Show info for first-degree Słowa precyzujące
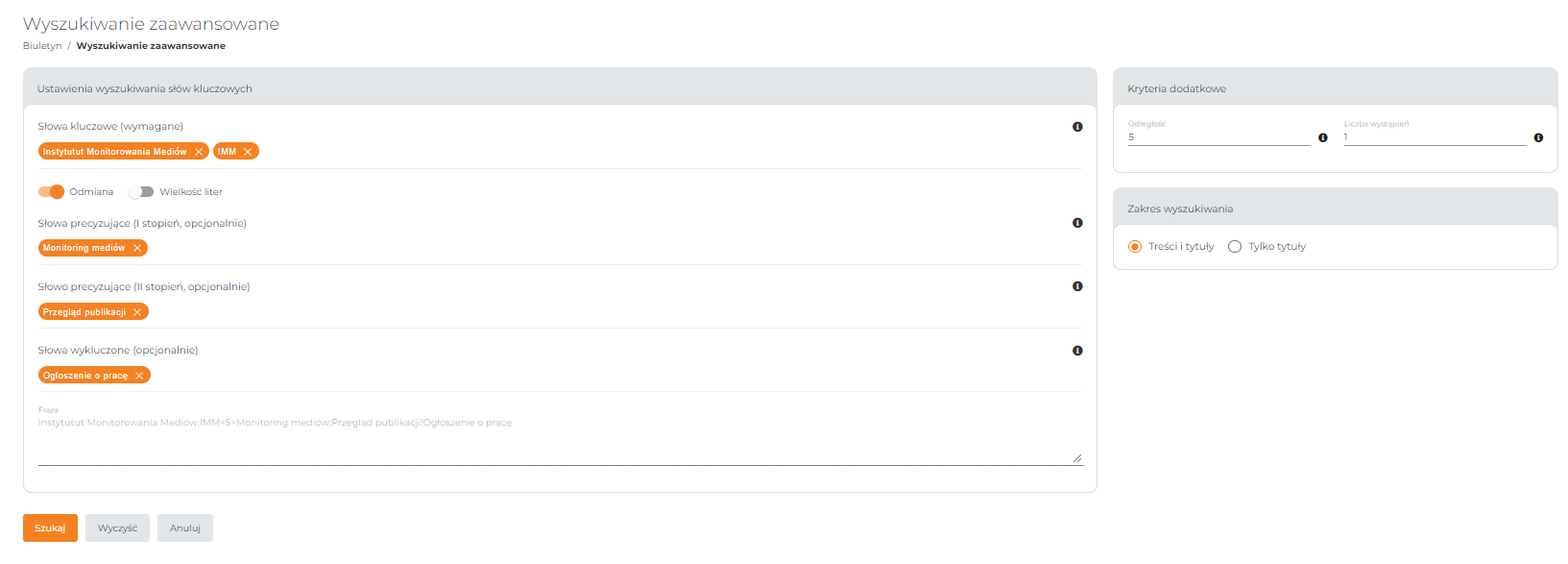Image resolution: width=1568 pixels, height=564 pixels. coord(1077,223)
